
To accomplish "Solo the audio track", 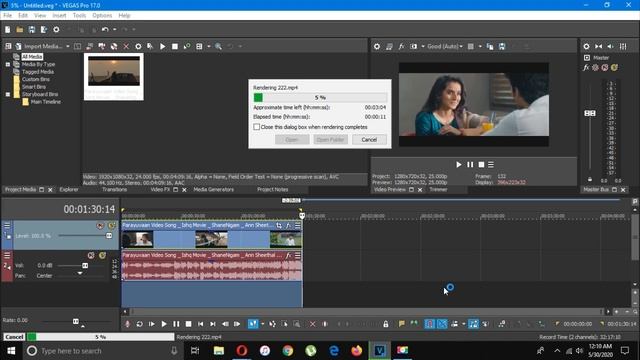I will 102,256.
